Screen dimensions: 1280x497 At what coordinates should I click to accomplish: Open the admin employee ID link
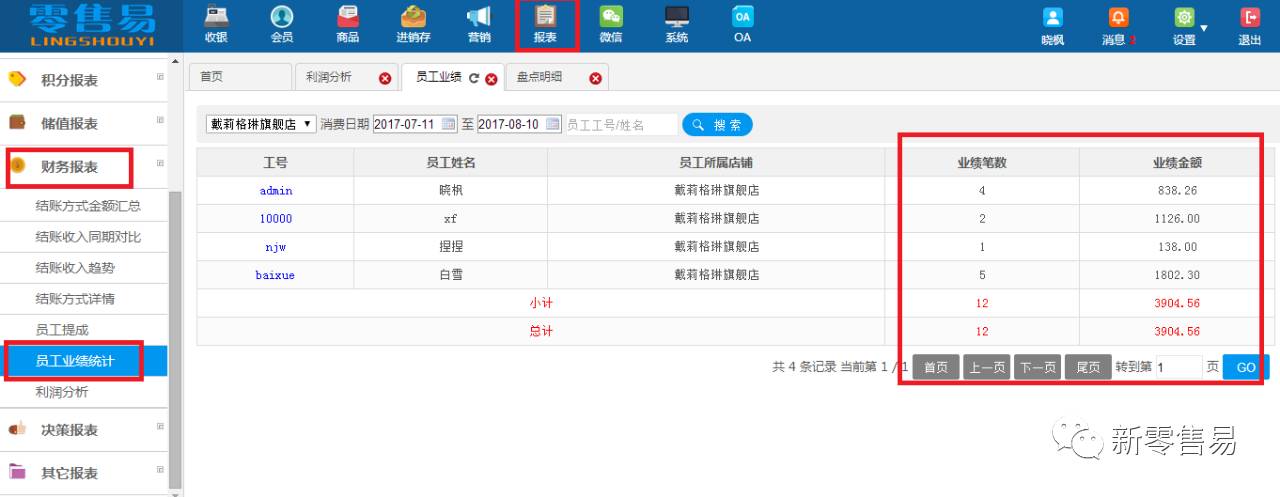pos(276,190)
